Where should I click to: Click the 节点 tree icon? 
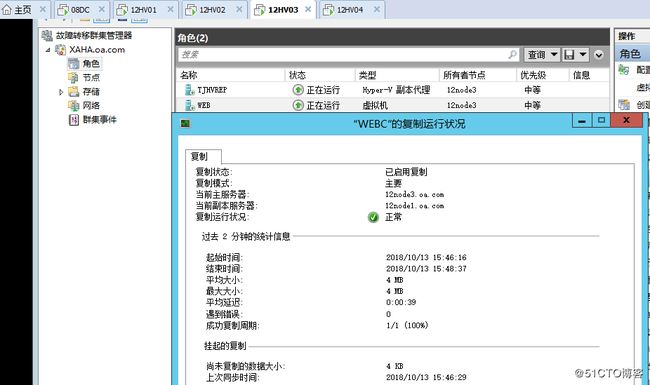pyautogui.click(x=73, y=77)
